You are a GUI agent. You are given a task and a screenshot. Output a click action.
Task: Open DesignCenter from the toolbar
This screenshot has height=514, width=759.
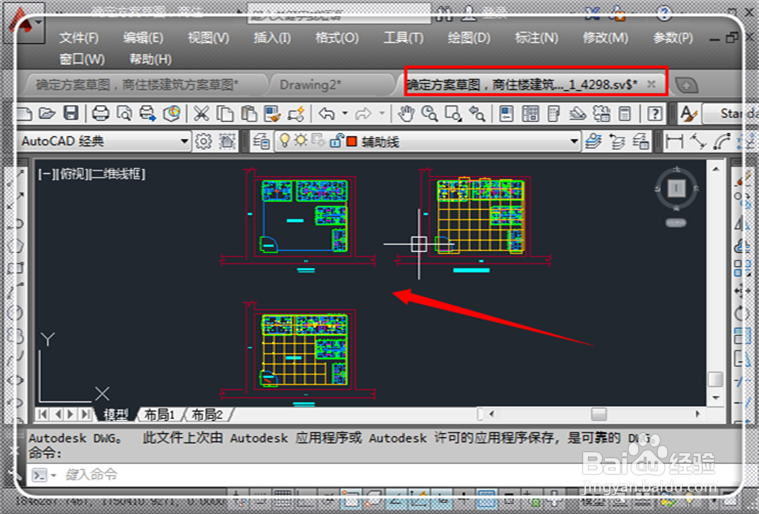531,114
